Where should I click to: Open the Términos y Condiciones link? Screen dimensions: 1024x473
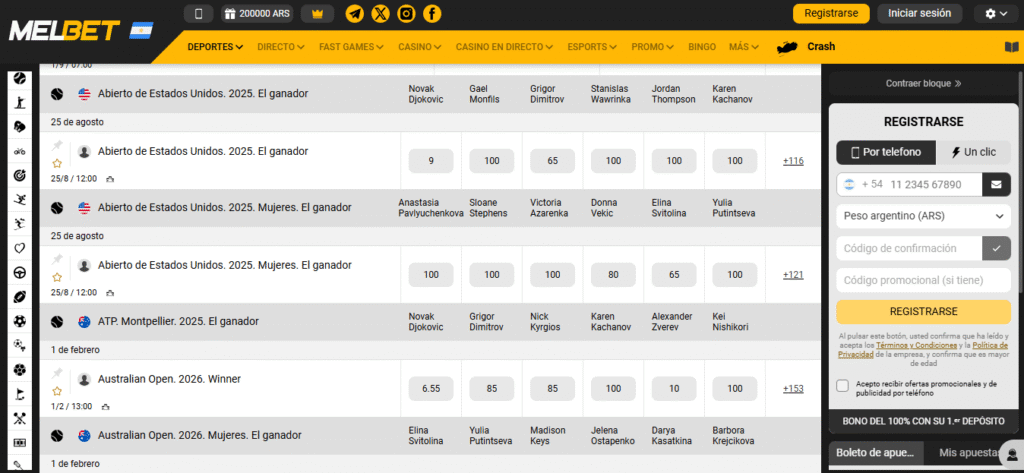(x=916, y=345)
